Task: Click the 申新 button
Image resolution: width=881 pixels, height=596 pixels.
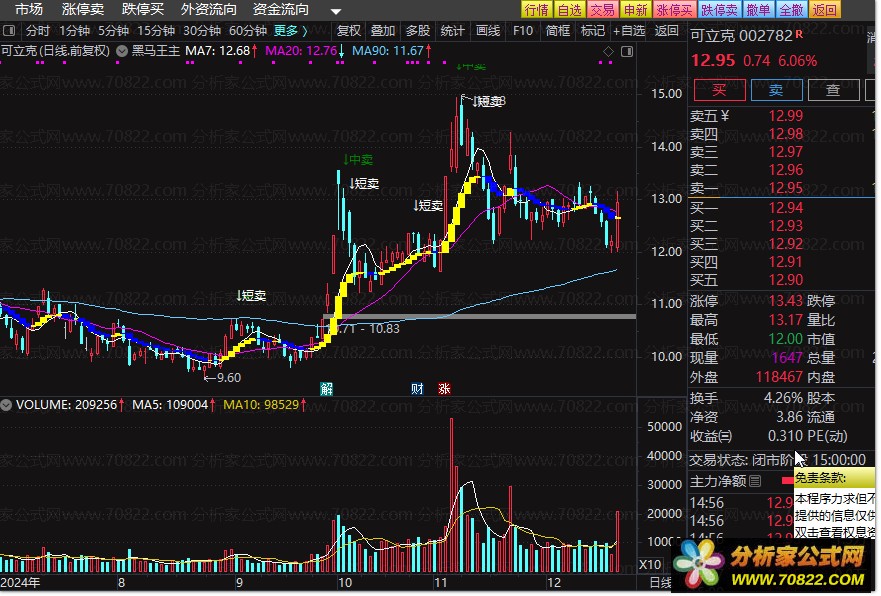Action: point(636,10)
